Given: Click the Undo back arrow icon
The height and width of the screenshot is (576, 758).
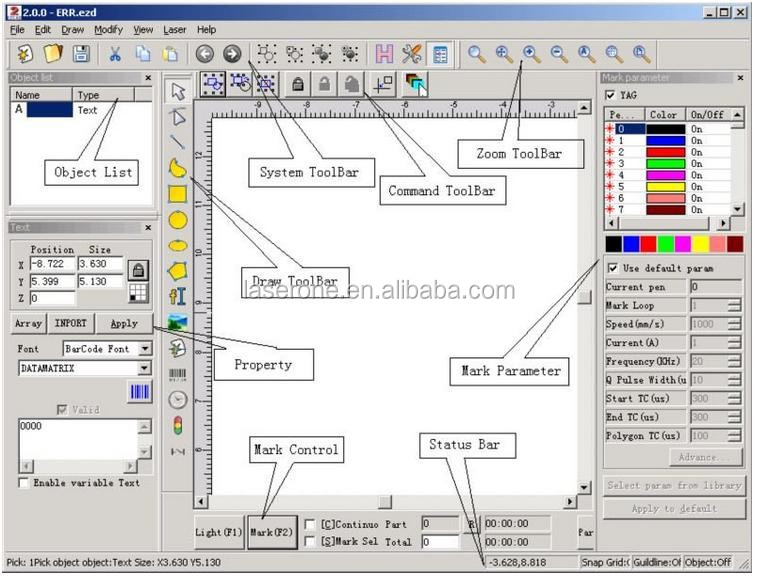Looking at the screenshot, I should tap(205, 55).
